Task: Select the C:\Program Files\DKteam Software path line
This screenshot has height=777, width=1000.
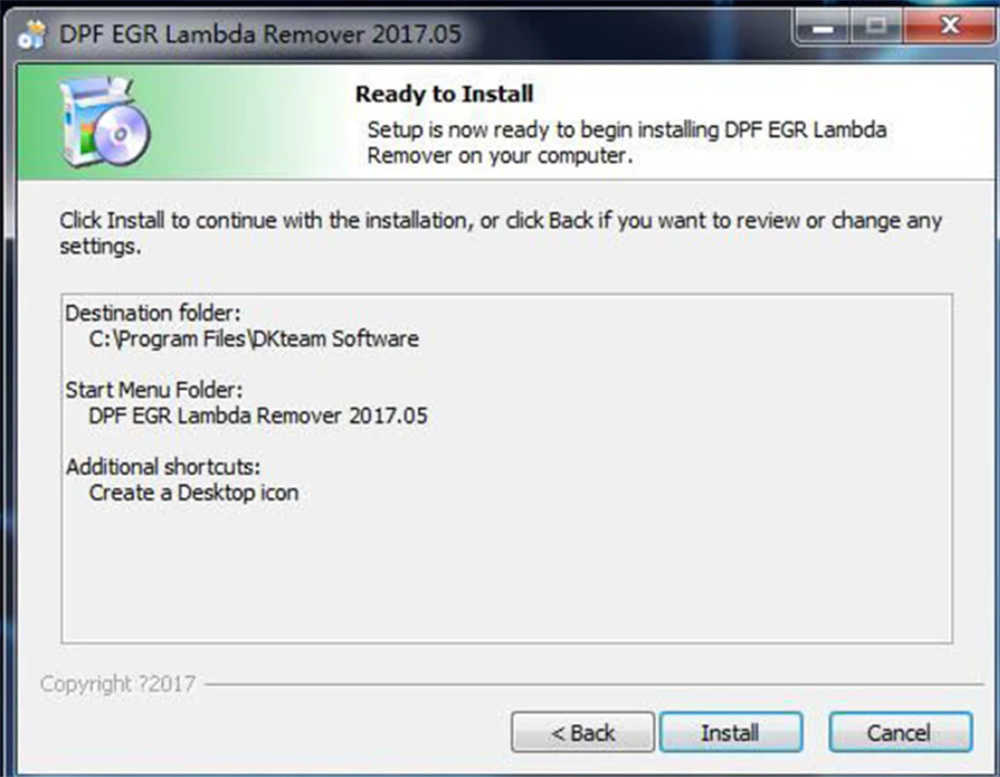Action: pyautogui.click(x=253, y=339)
